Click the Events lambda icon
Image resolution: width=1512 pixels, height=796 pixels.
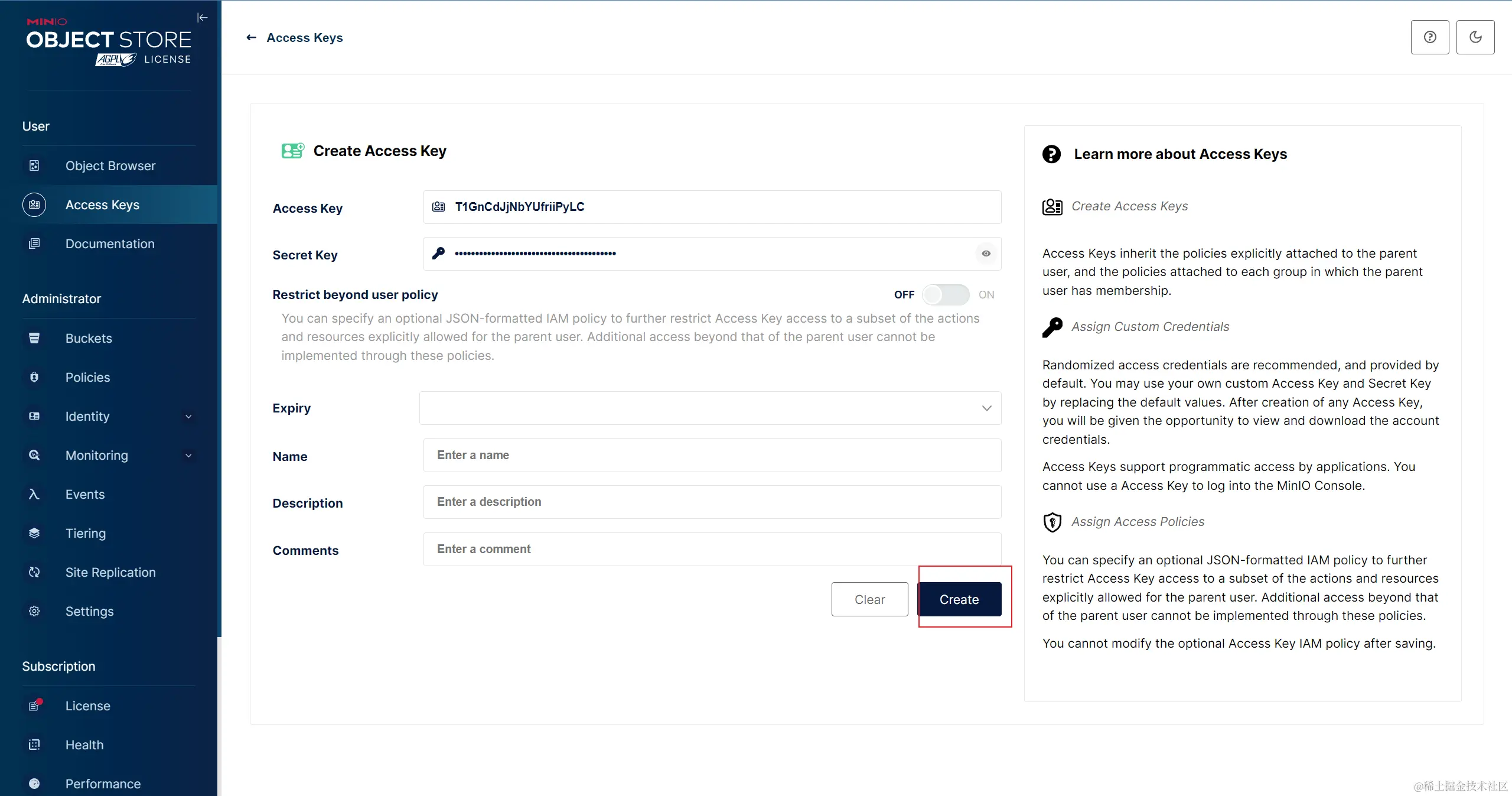pyautogui.click(x=34, y=494)
